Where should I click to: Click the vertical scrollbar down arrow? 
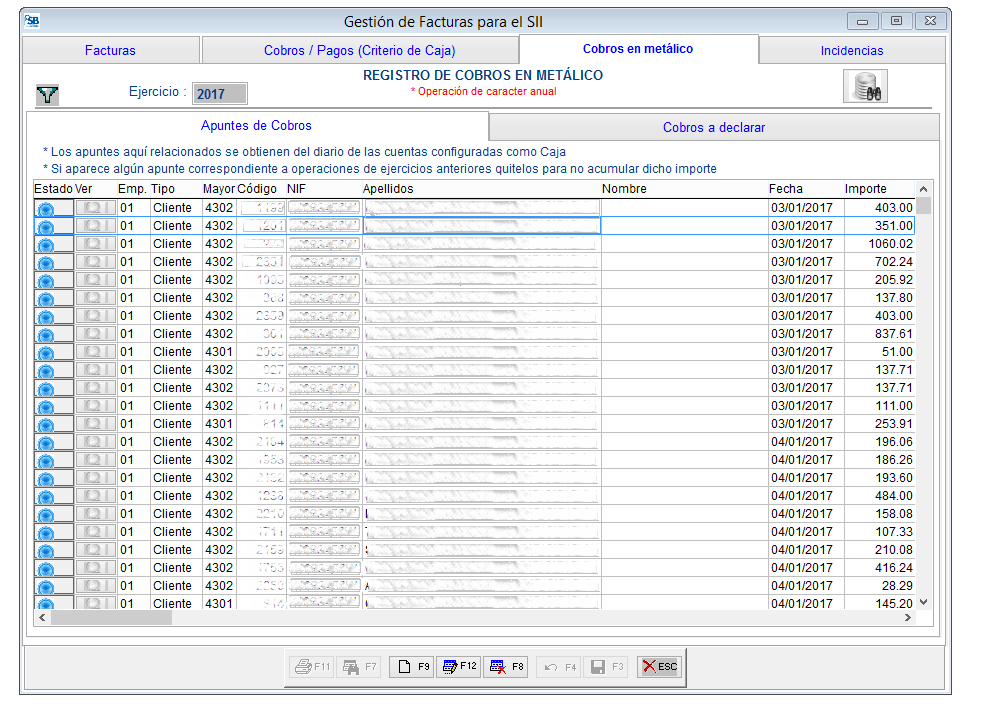(923, 602)
